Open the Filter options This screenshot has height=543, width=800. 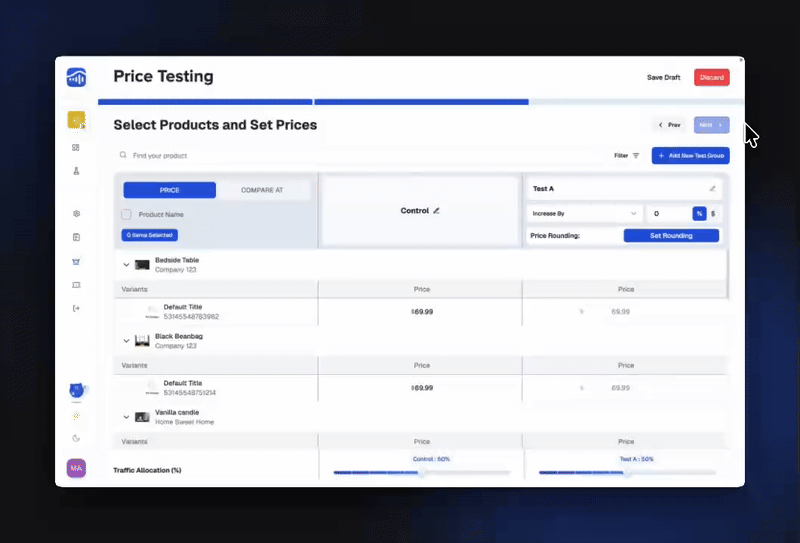(x=627, y=156)
